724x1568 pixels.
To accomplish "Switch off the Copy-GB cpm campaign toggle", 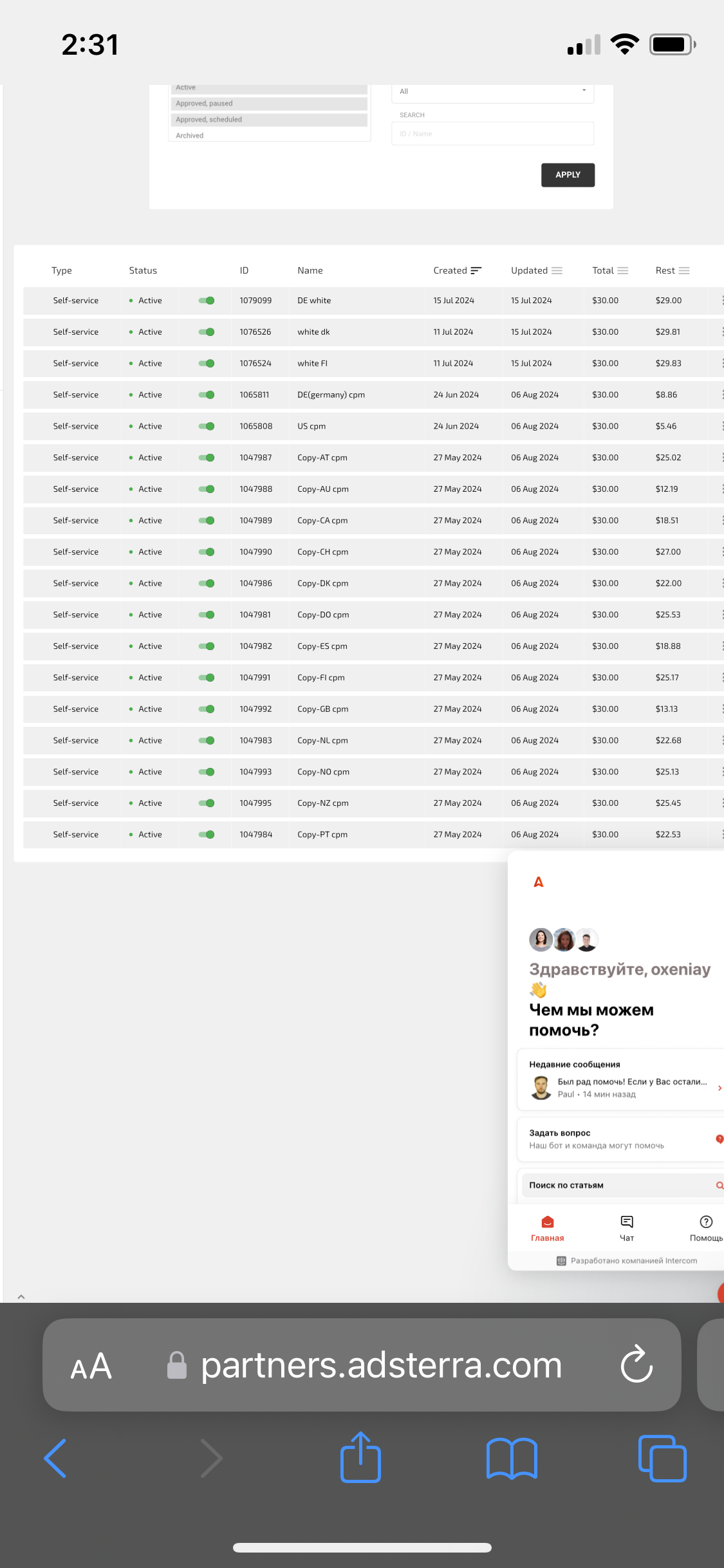I will (x=207, y=709).
